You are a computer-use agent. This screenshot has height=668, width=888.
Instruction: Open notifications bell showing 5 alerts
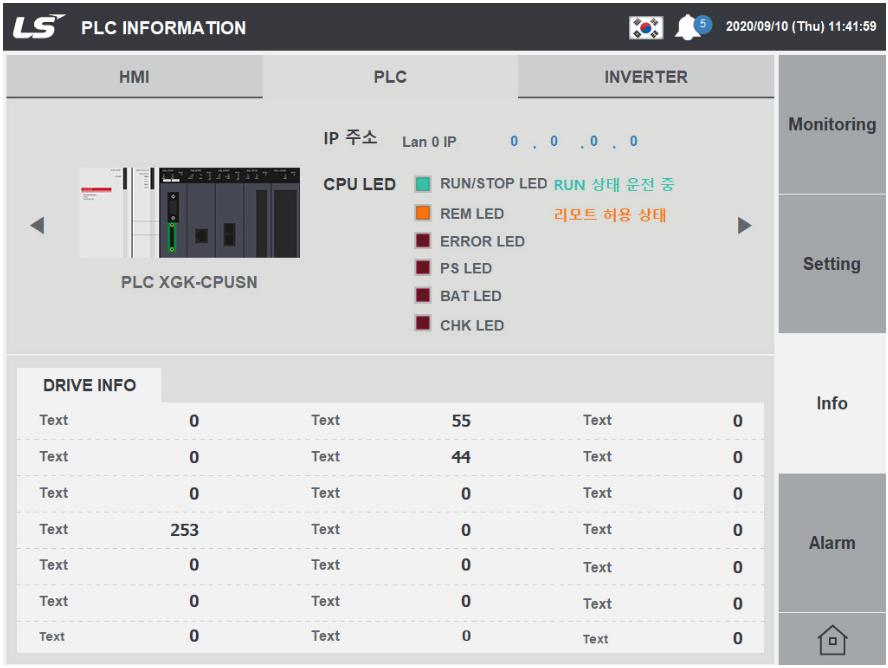[x=692, y=27]
